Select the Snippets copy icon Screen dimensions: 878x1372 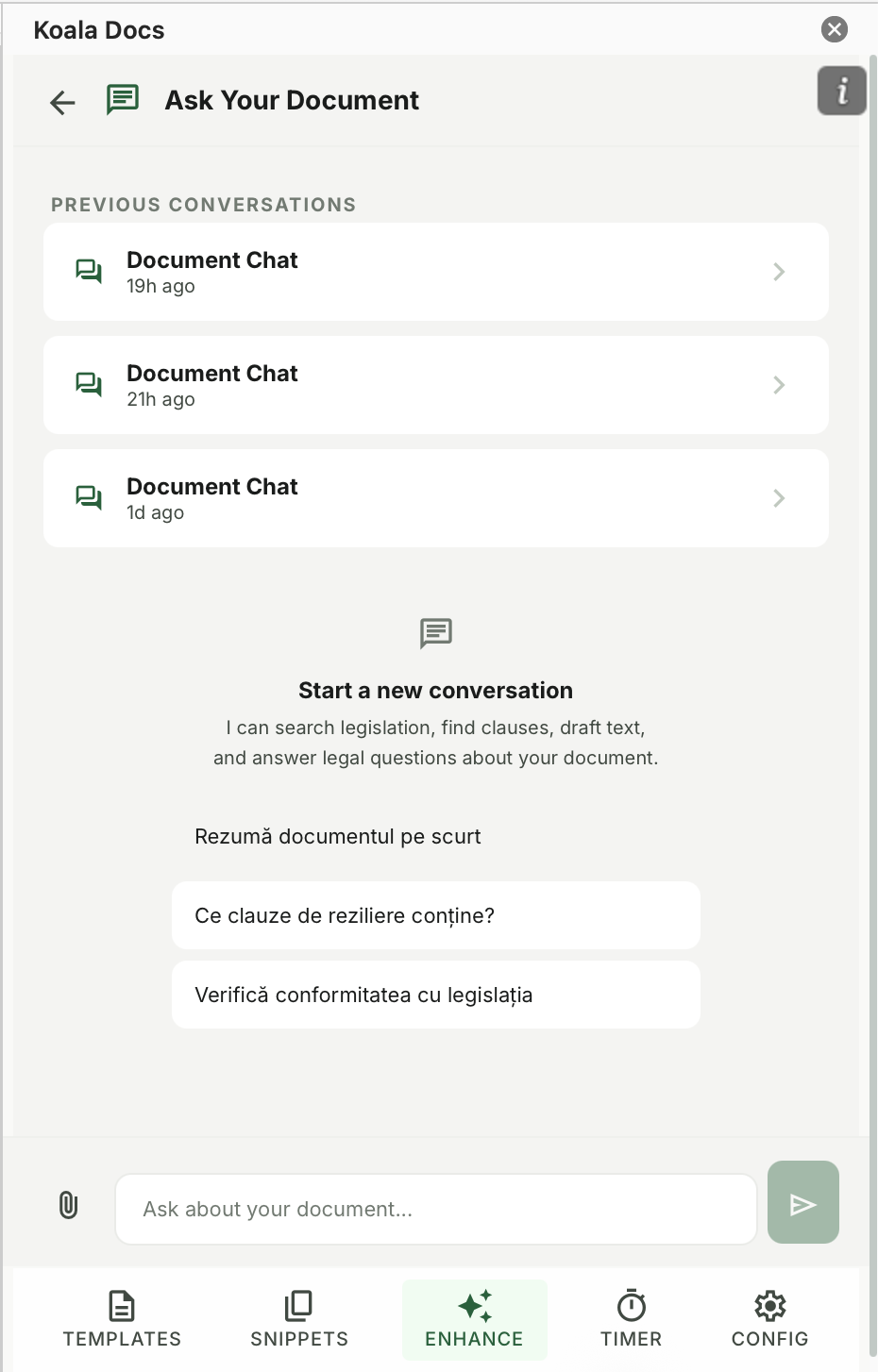pos(298,1306)
